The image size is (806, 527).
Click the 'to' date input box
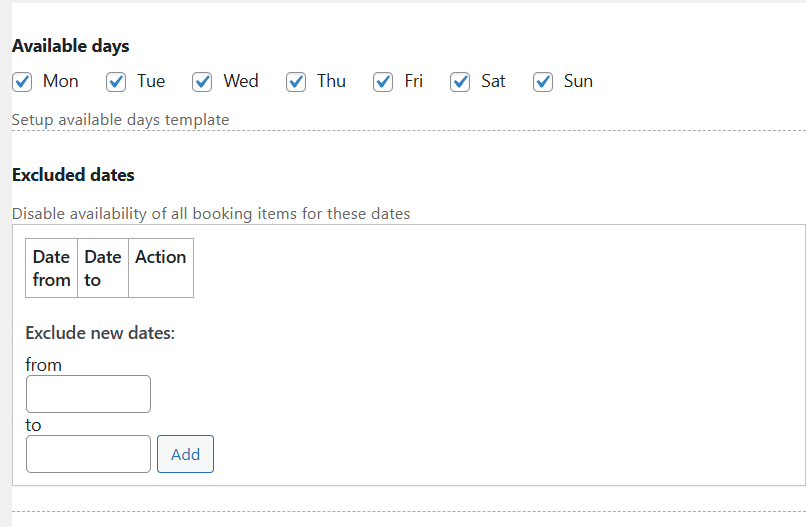(x=88, y=454)
